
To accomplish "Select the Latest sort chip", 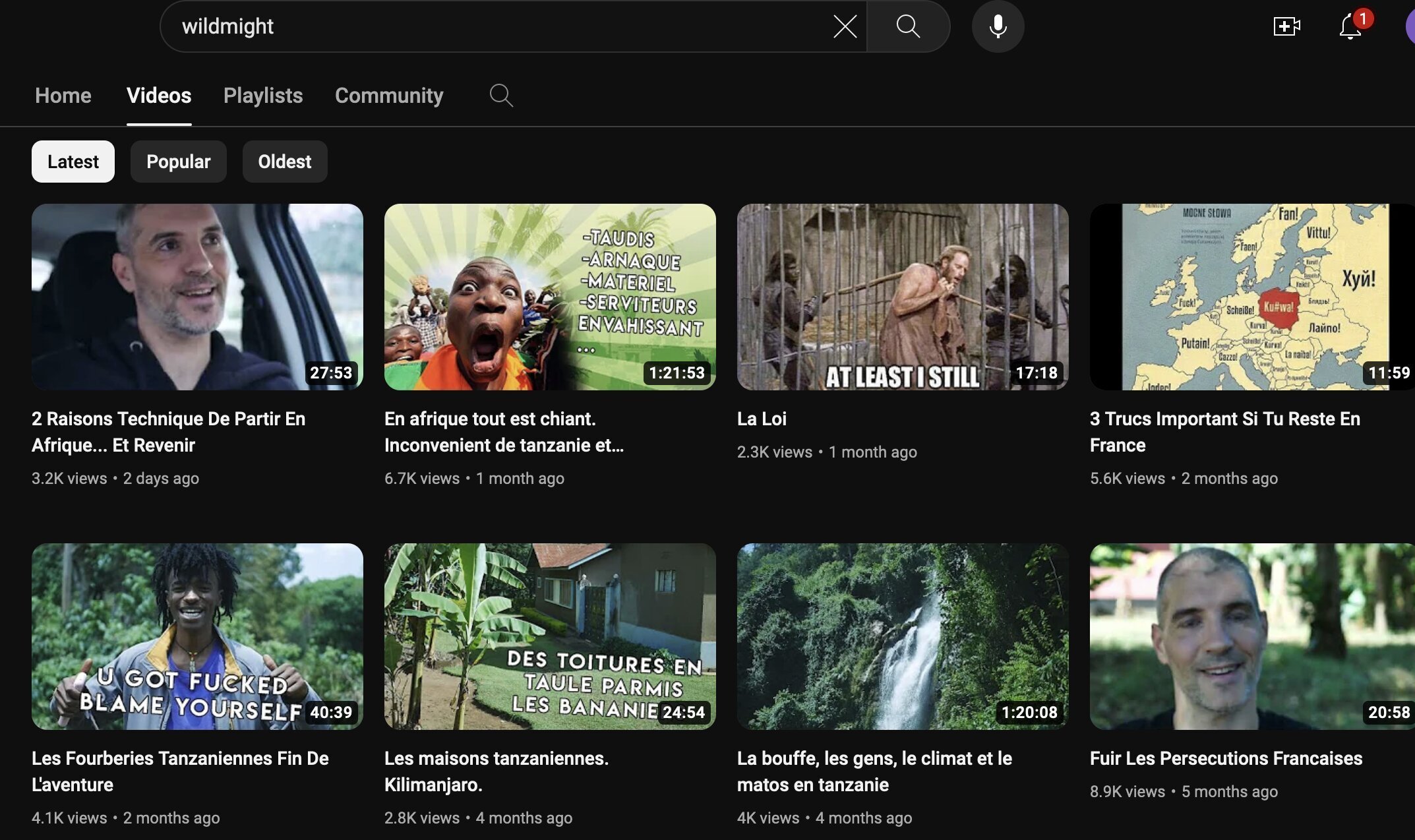I will tap(73, 162).
